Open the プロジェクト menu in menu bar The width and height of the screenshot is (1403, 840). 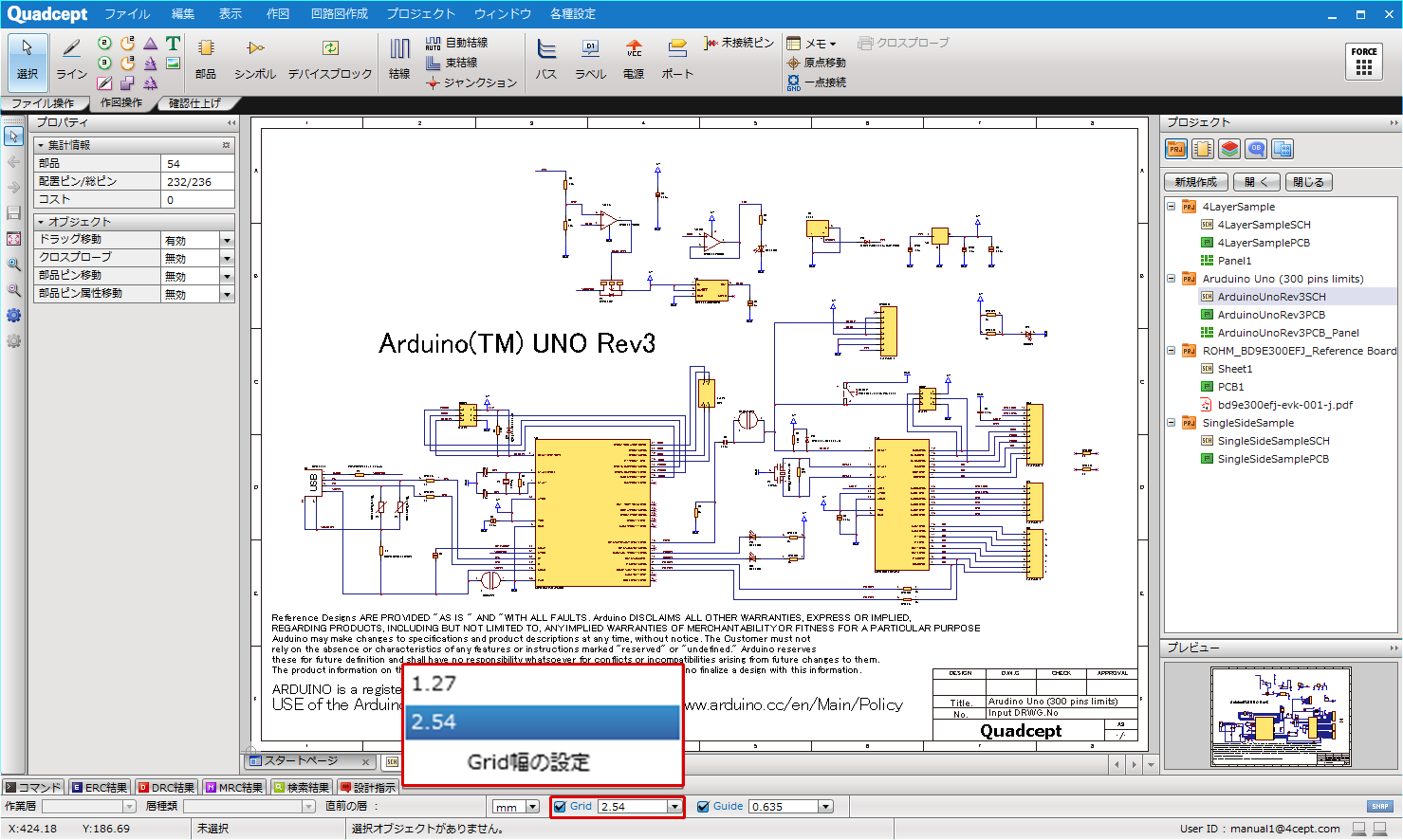[x=420, y=14]
